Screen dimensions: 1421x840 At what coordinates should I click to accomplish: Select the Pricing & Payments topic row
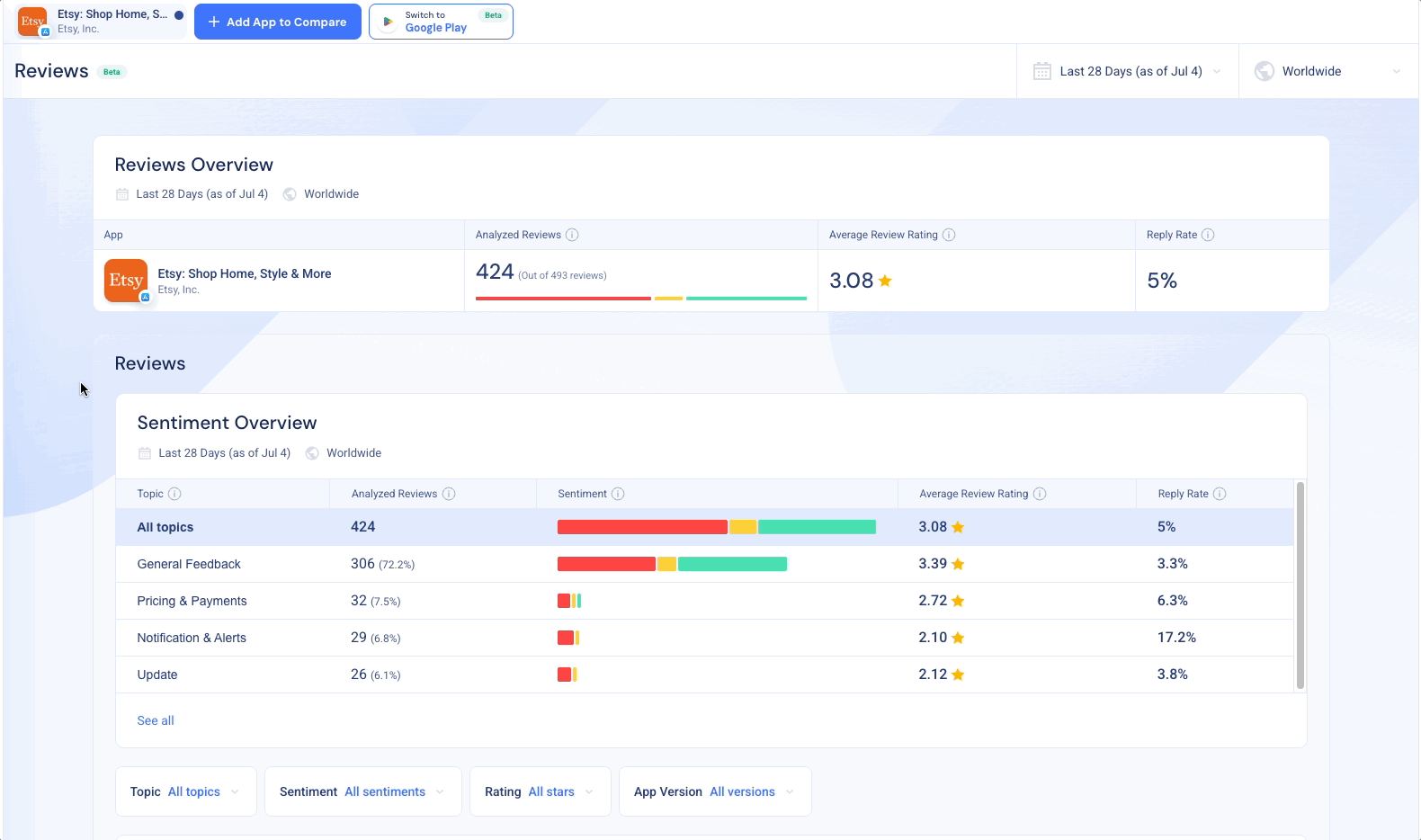704,601
